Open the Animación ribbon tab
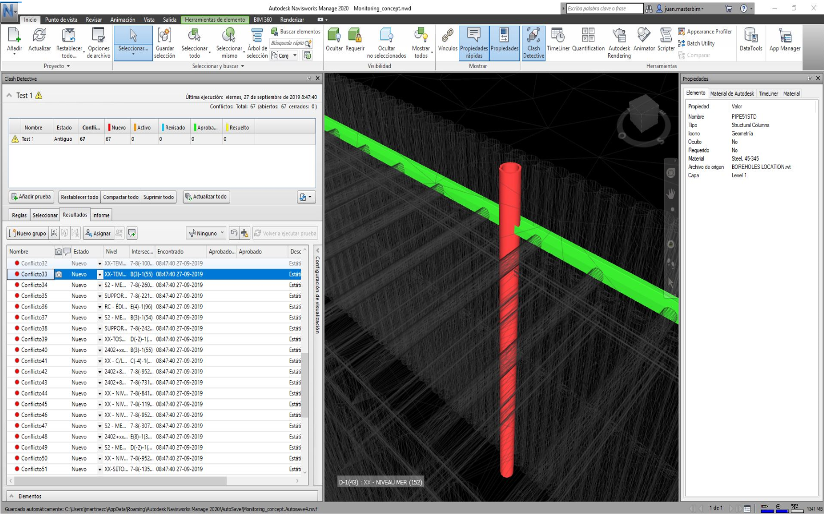 coord(123,19)
